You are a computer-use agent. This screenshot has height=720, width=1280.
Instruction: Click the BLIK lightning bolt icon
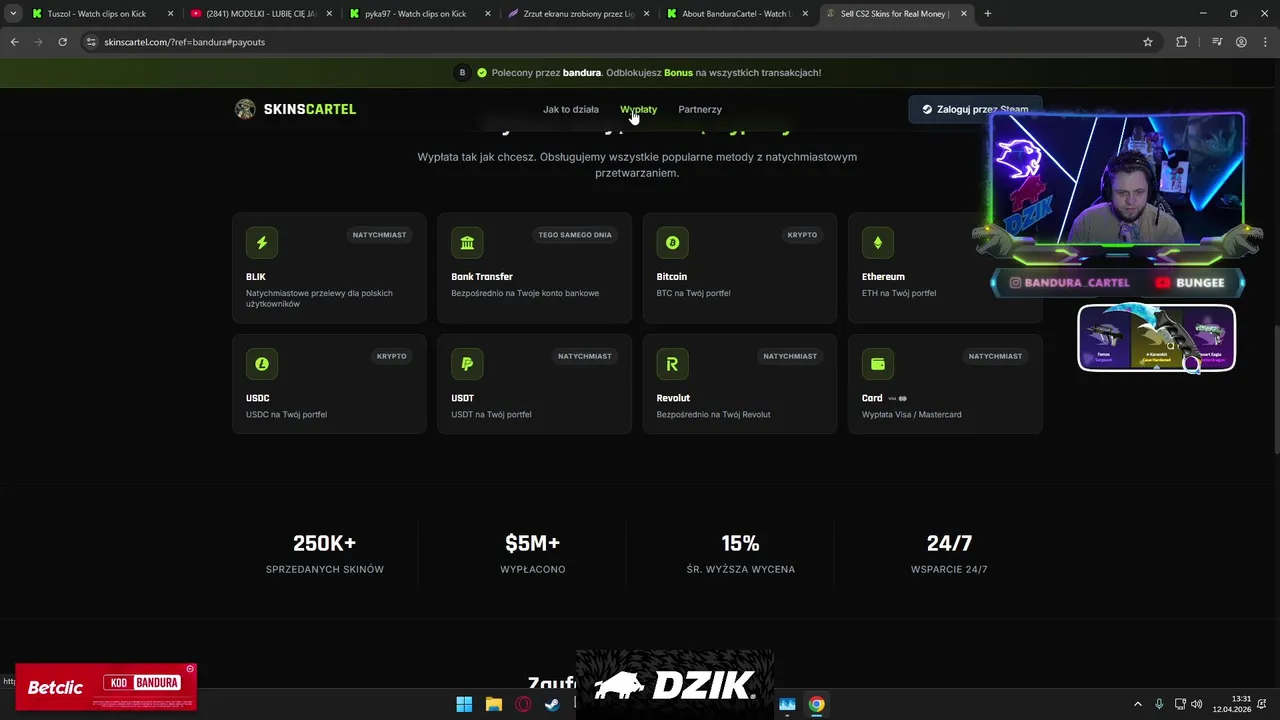pos(262,242)
